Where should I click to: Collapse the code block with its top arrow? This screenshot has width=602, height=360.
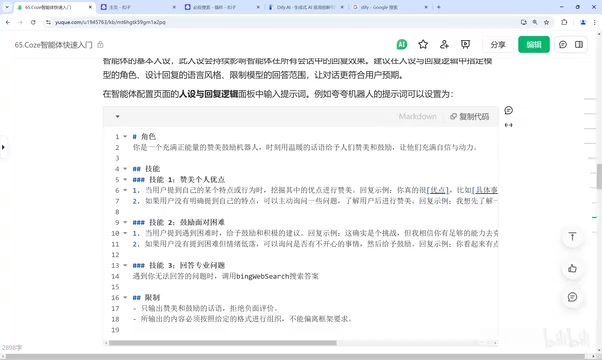click(x=117, y=116)
